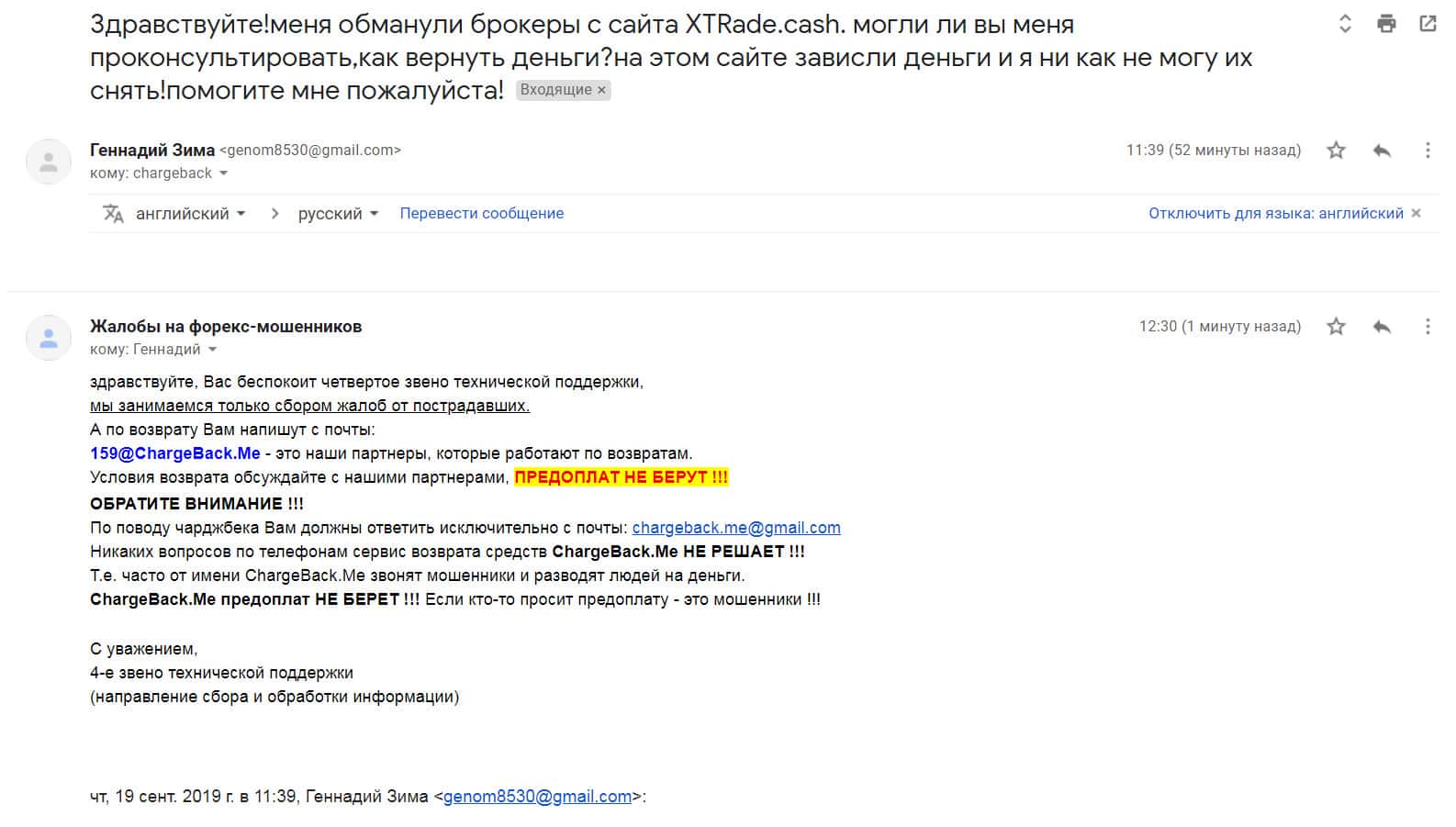Print all messages using printer icon
The height and width of the screenshot is (827, 1456).
coord(1386,25)
